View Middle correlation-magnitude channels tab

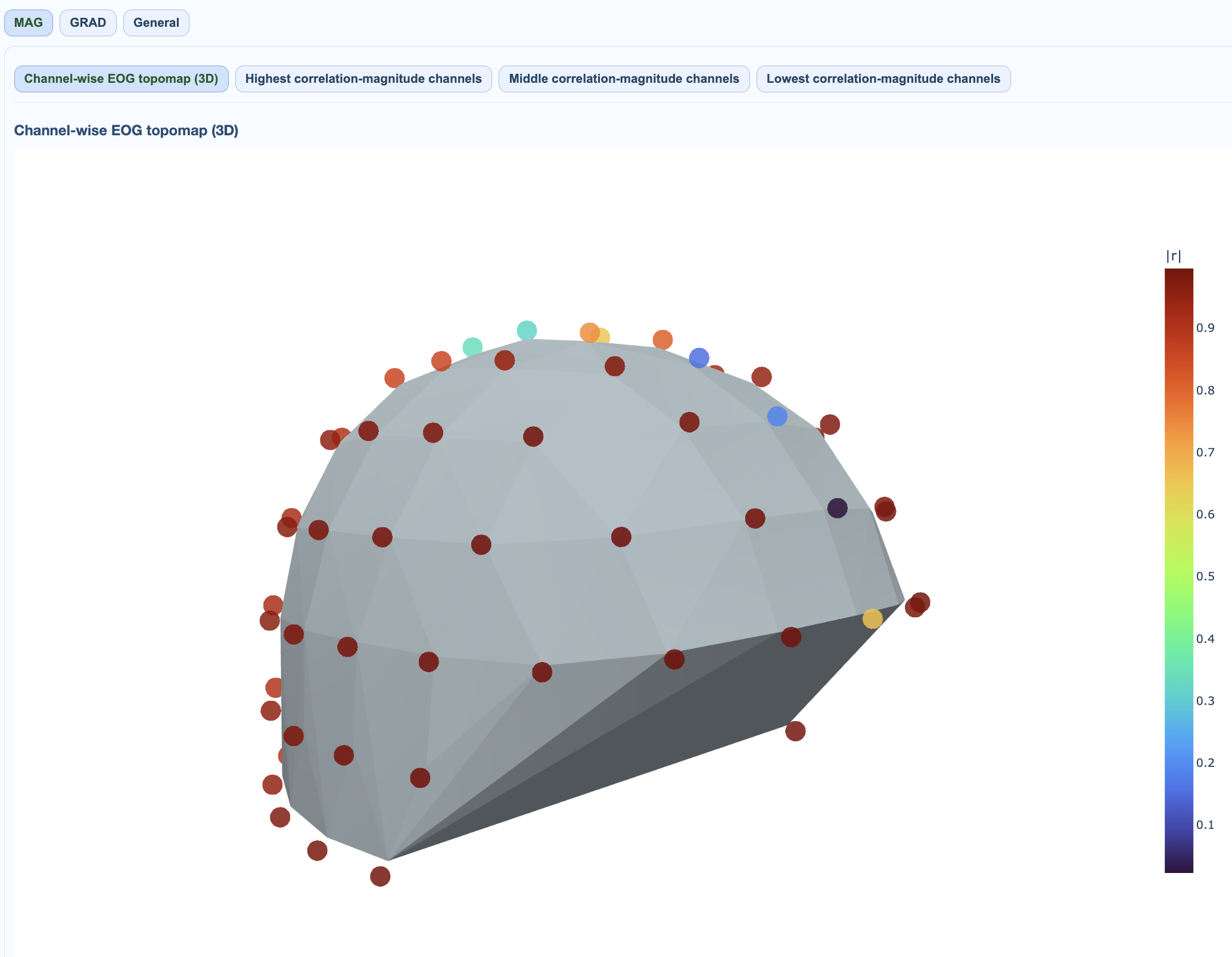click(x=624, y=79)
